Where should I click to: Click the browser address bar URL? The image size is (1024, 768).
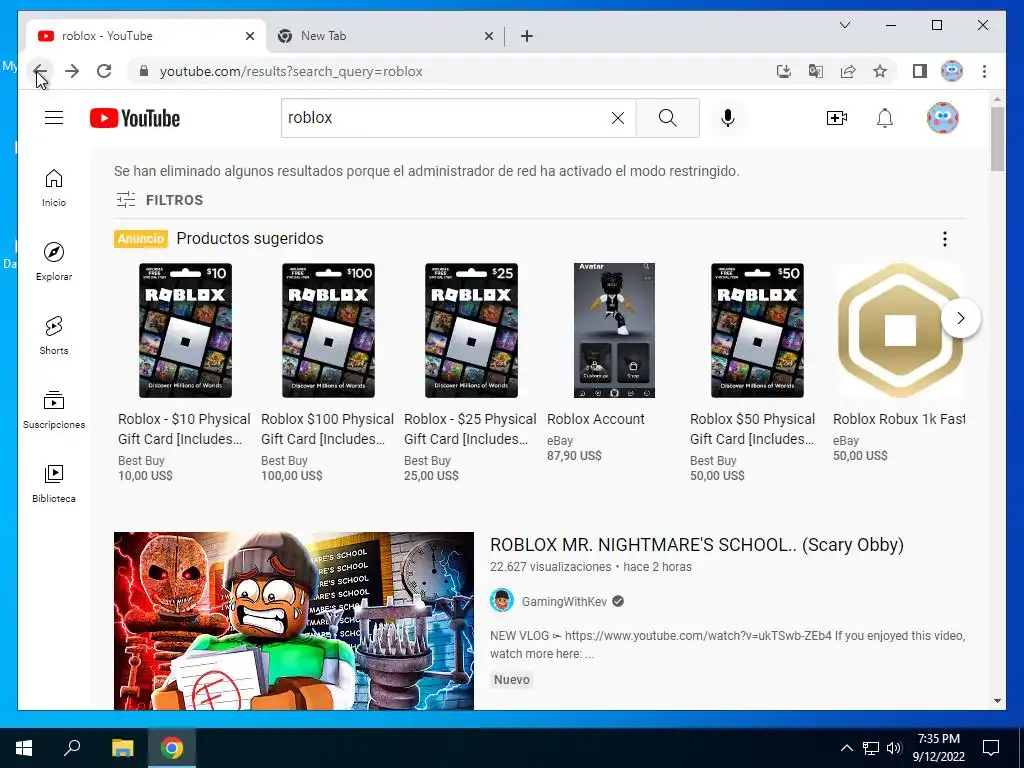(291, 71)
